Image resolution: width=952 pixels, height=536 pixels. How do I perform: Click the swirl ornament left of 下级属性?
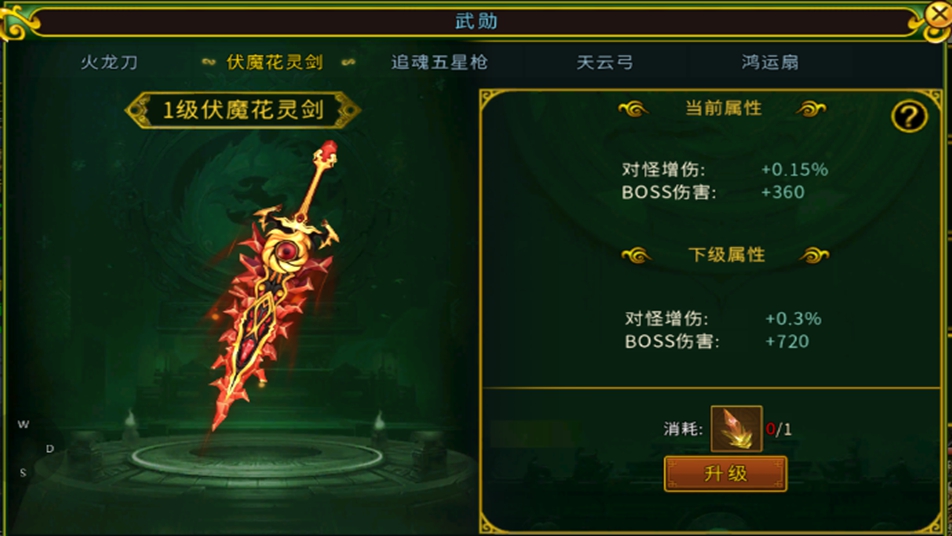pos(636,256)
